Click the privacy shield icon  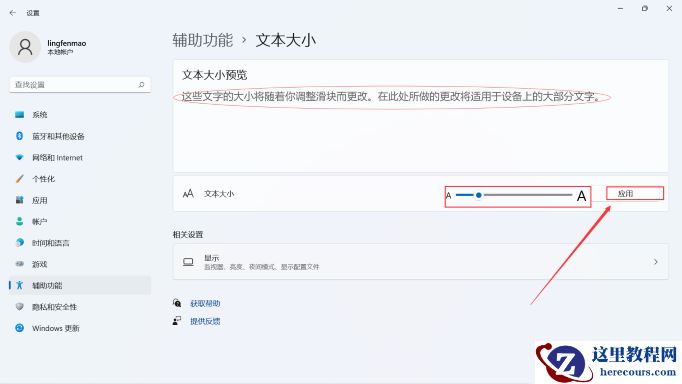tap(20, 307)
